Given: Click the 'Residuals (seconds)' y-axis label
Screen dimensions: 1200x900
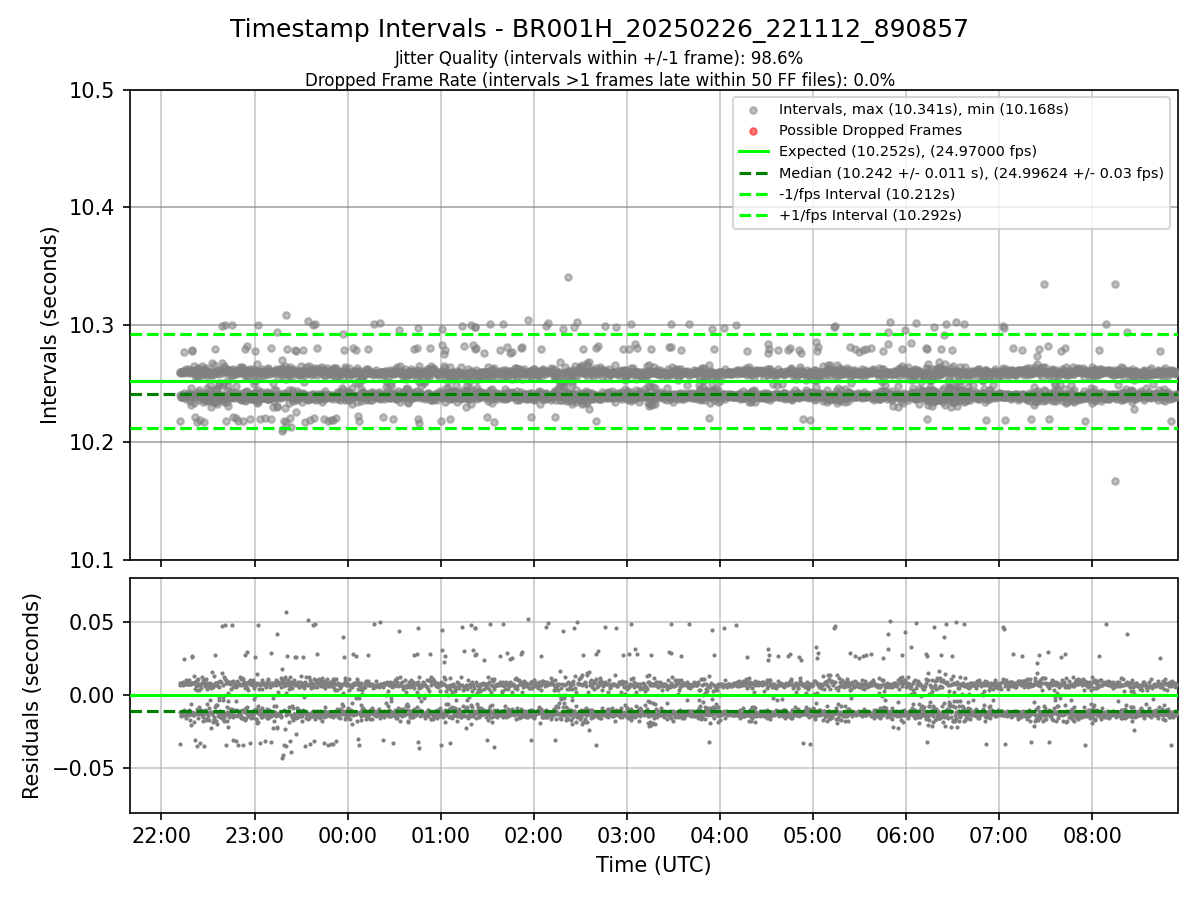Looking at the screenshot, I should pos(31,696).
